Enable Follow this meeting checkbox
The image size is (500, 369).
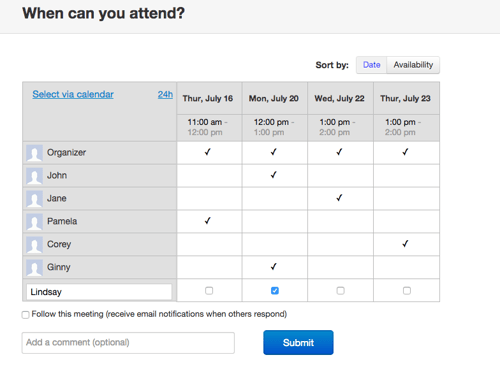(25, 315)
